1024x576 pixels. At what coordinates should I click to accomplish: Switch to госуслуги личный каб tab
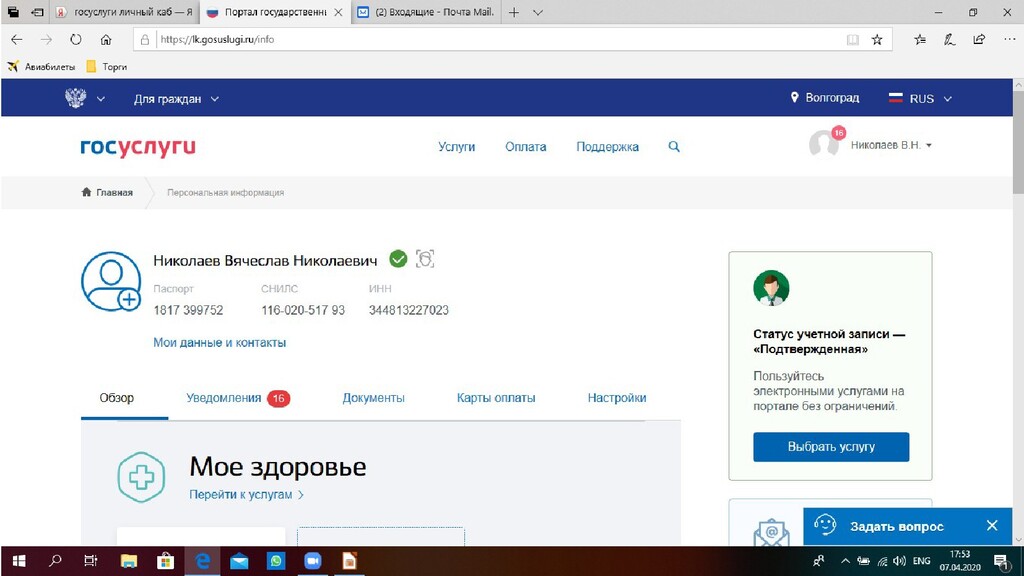coord(124,12)
